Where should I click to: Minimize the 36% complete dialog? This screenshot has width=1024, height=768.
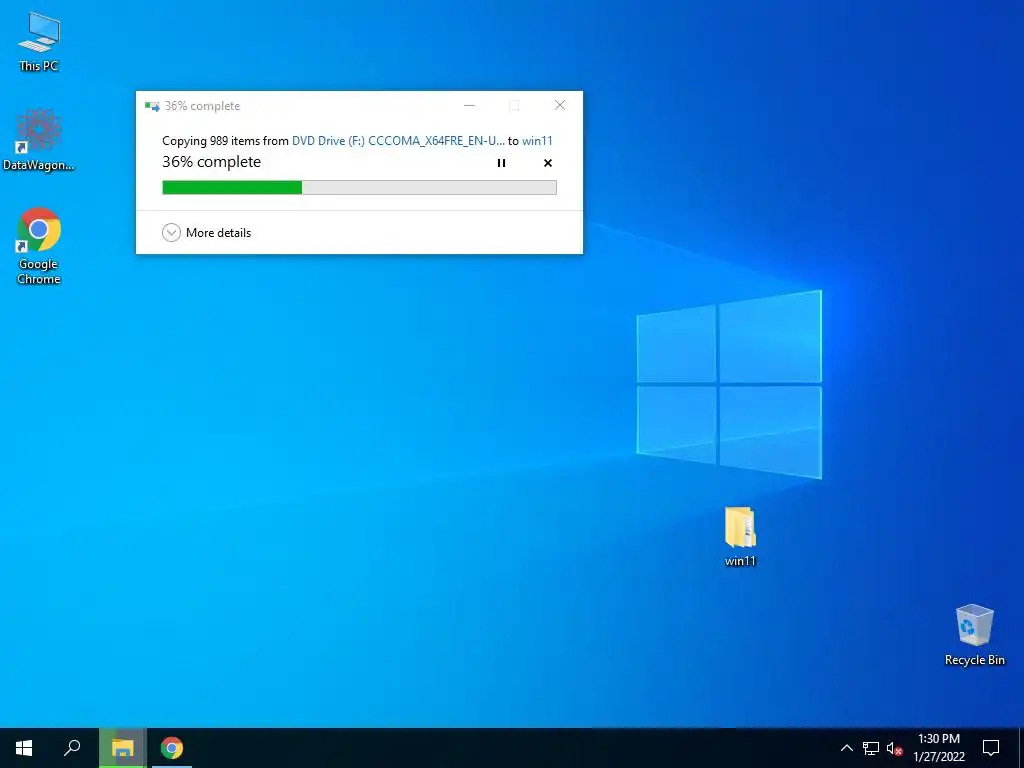pos(469,105)
